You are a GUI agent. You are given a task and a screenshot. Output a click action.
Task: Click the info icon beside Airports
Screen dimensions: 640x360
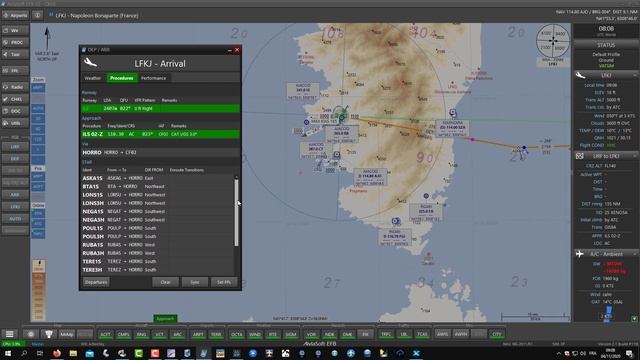click(x=37, y=16)
